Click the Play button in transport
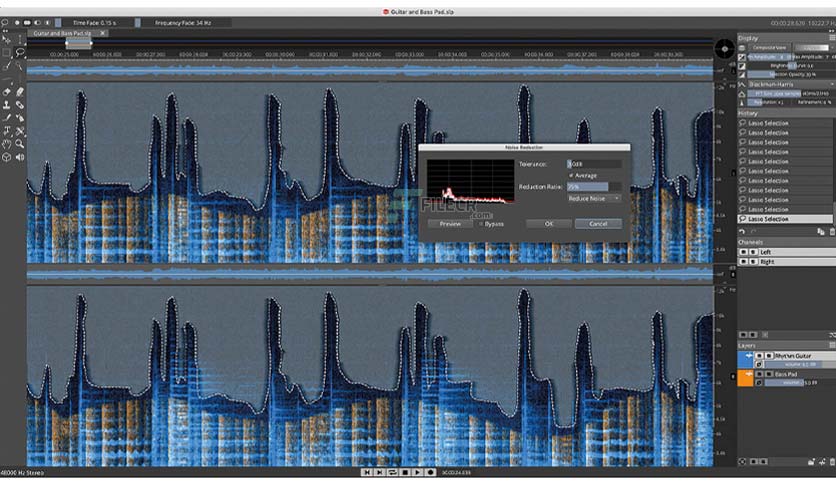Screen dimensions: 836x484 [417, 472]
